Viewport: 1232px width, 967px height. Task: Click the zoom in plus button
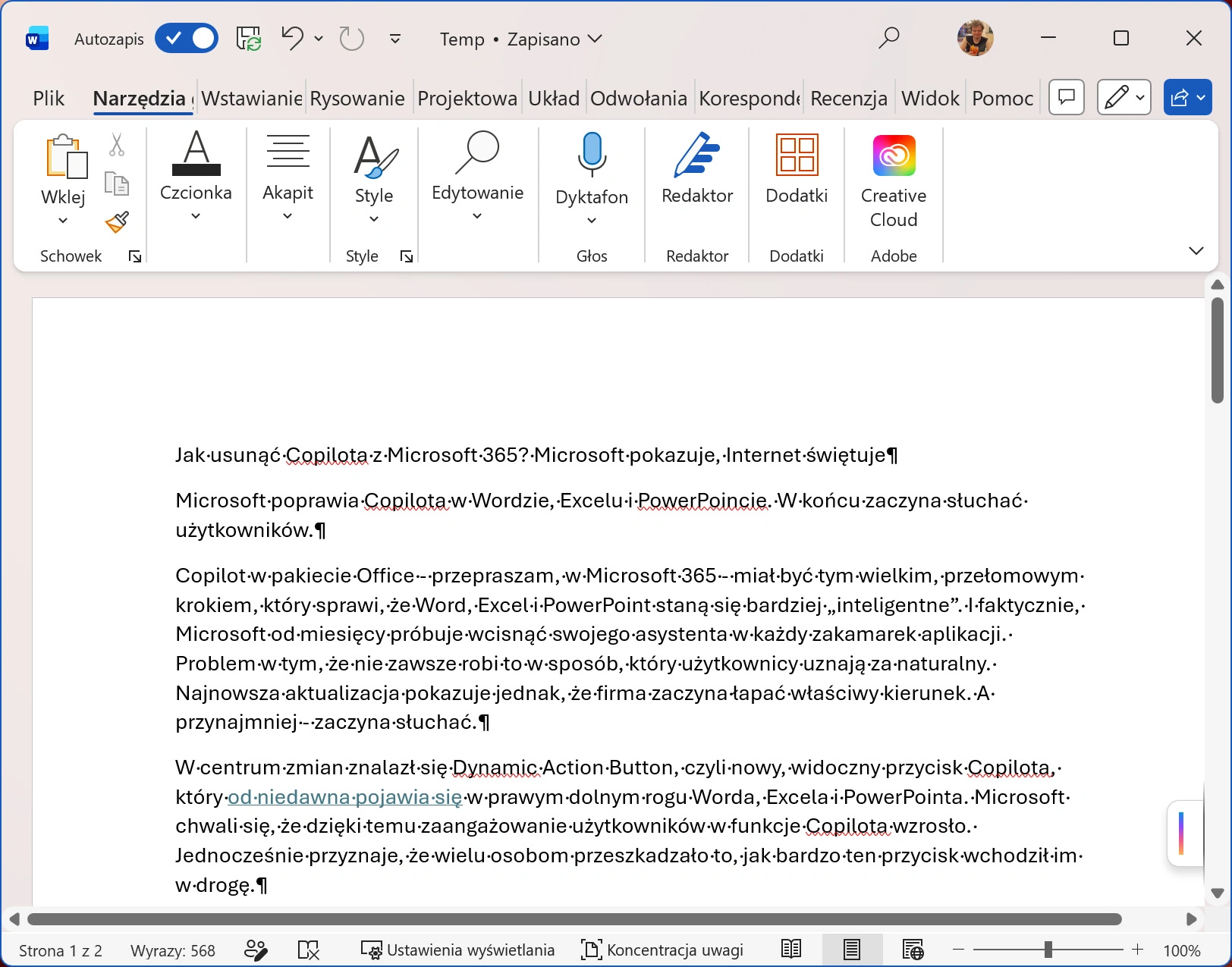(x=1137, y=950)
